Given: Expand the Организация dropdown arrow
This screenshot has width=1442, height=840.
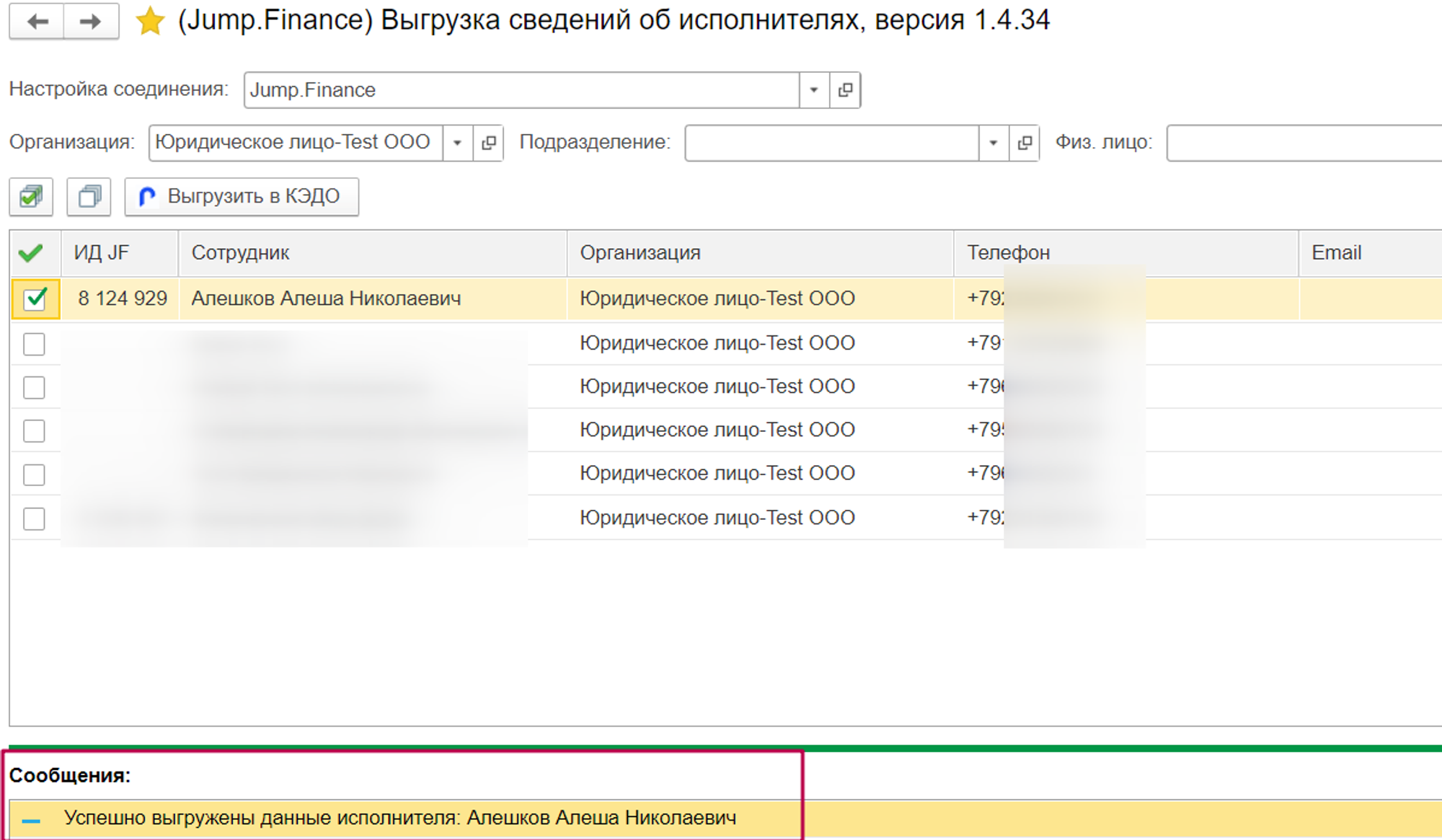Looking at the screenshot, I should point(457,143).
